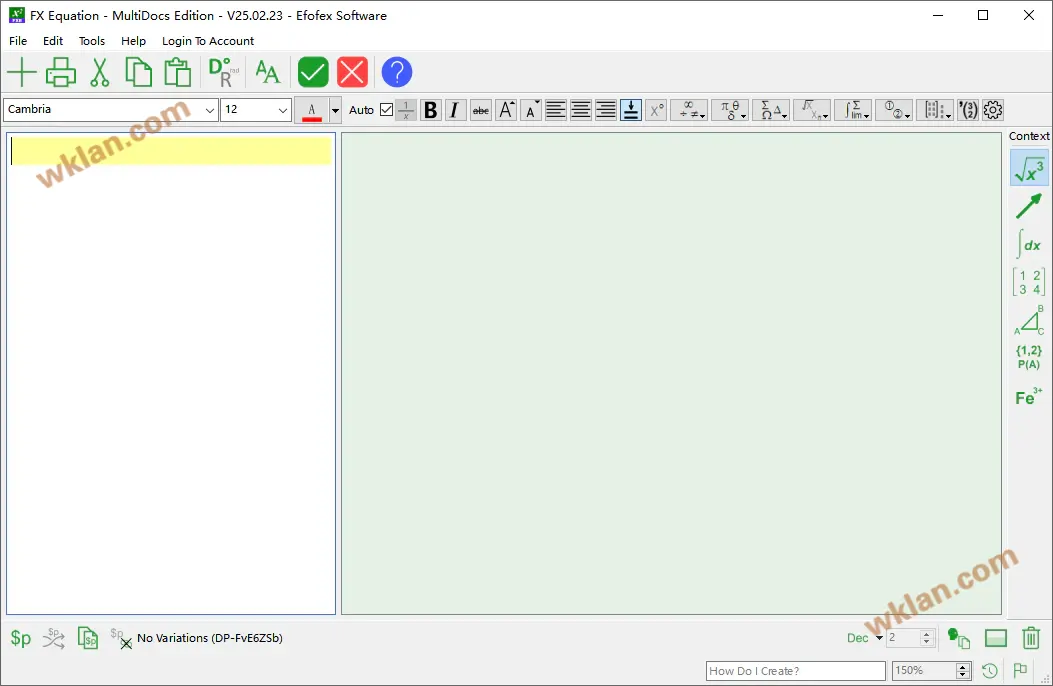Click the copy with $p document icon
1053x686 pixels.
(88, 638)
